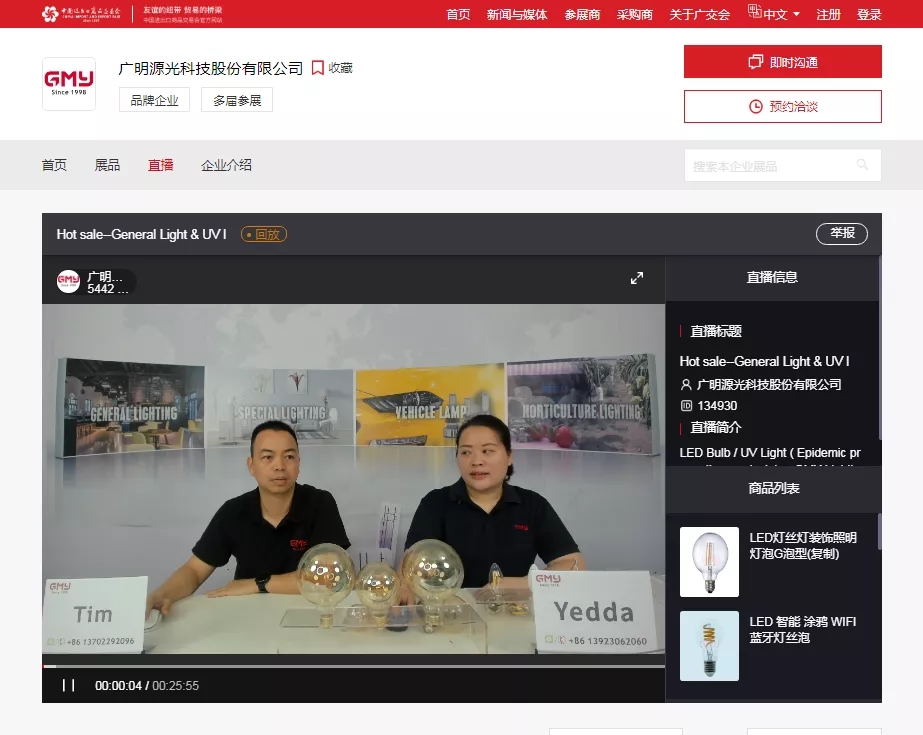Click the GMY channel avatar in player
This screenshot has height=735, width=923.
click(x=68, y=281)
